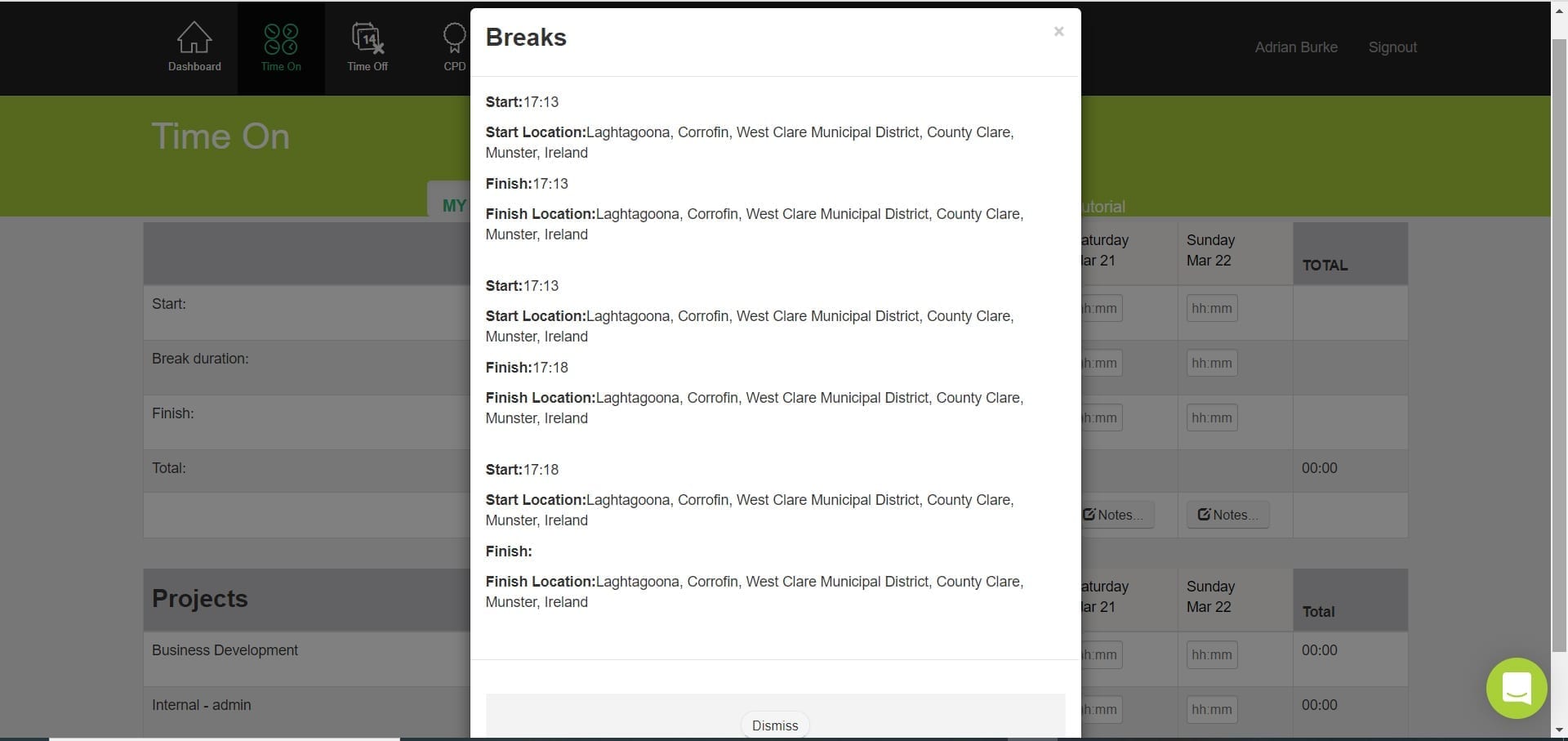Open Sunday Mar 22 Notes button

[1227, 515]
